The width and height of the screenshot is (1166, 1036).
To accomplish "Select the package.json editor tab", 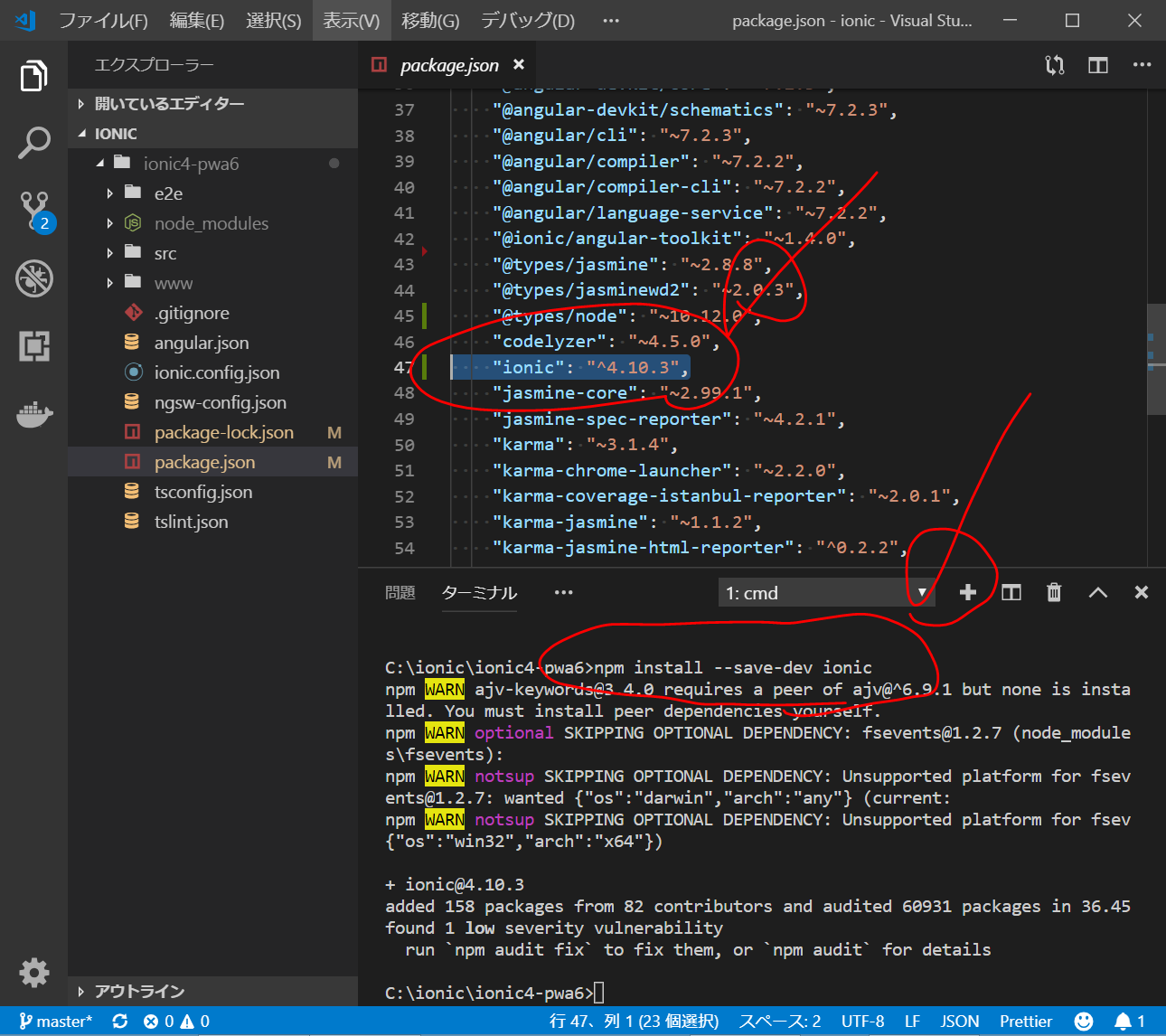I will [448, 65].
